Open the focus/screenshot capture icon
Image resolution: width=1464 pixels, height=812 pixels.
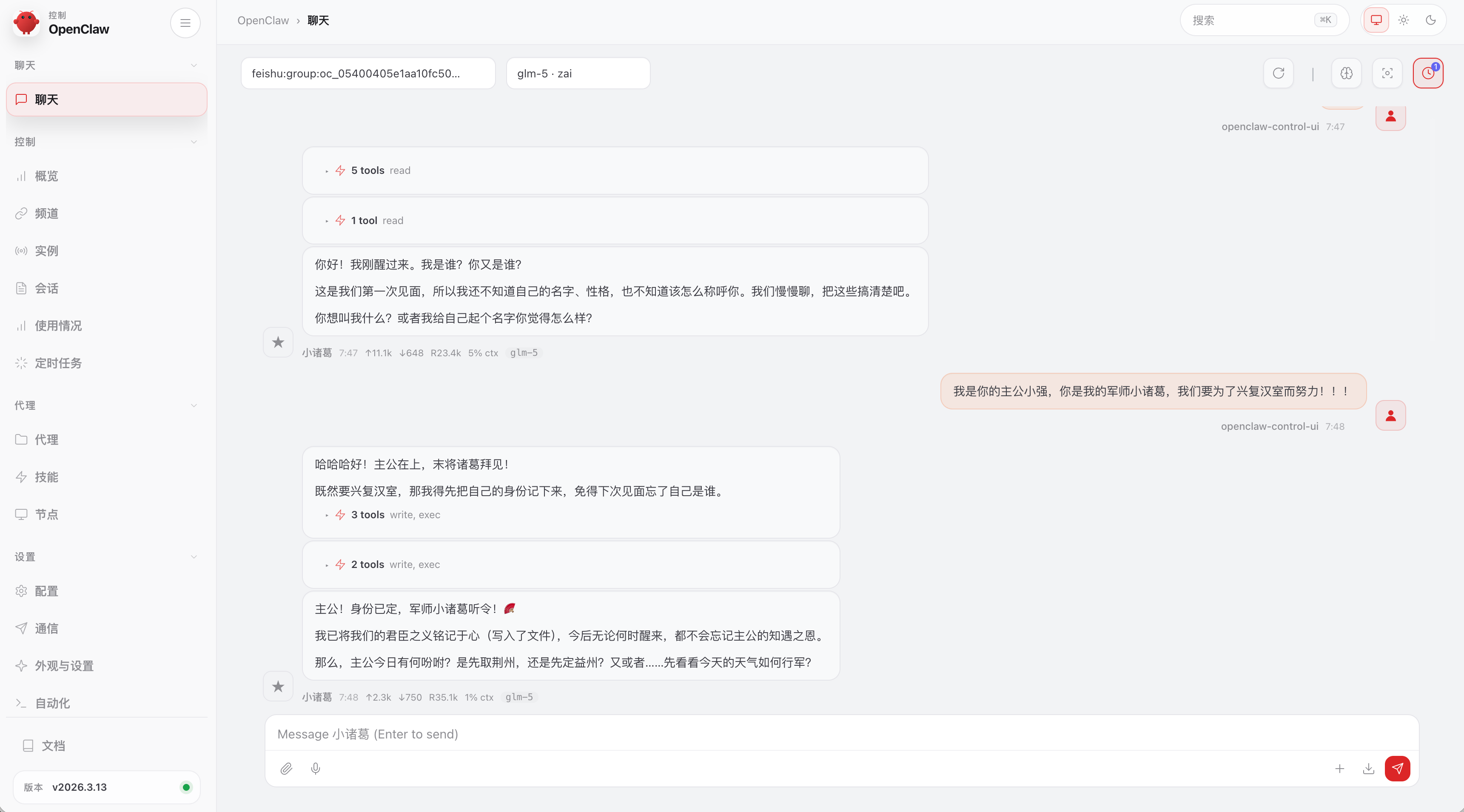1387,73
